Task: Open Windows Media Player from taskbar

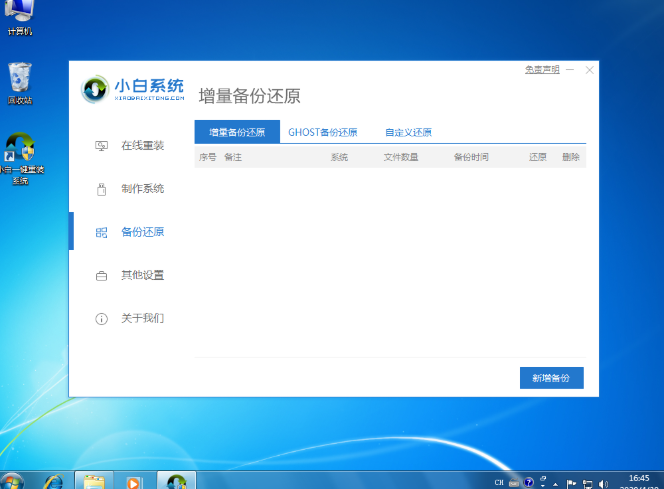Action: coord(134,481)
